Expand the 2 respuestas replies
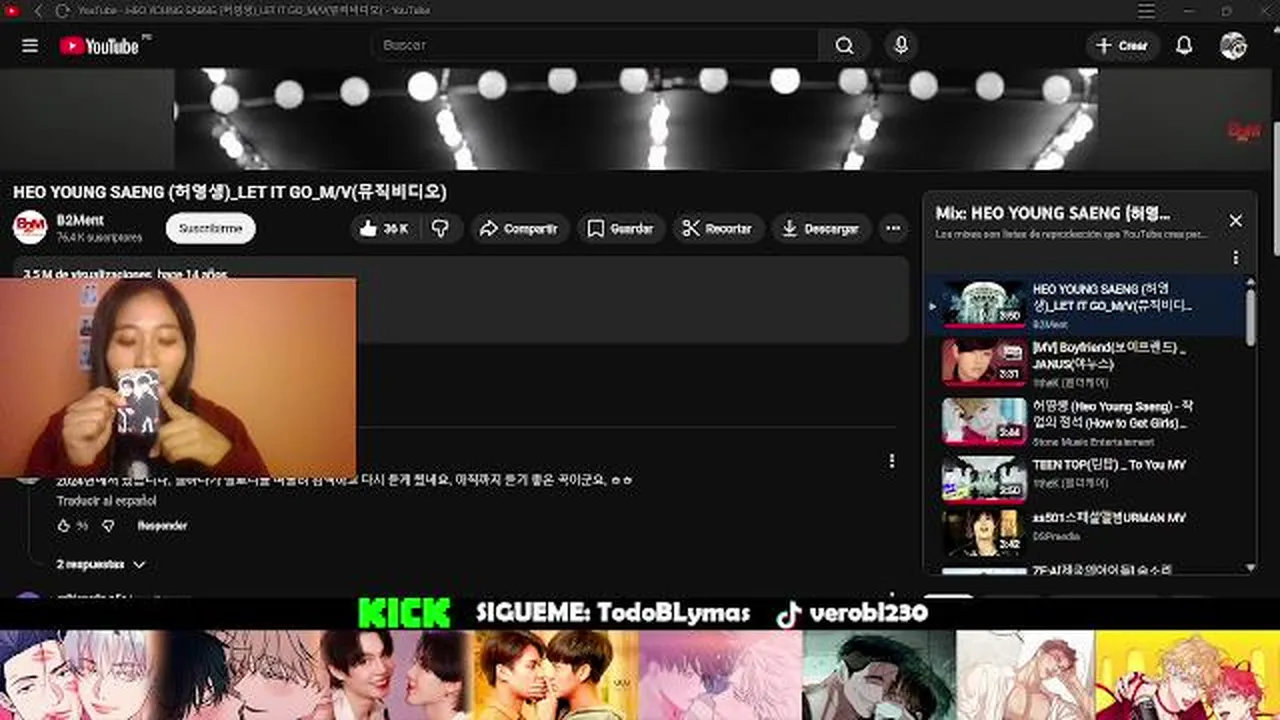 pyautogui.click(x=100, y=564)
